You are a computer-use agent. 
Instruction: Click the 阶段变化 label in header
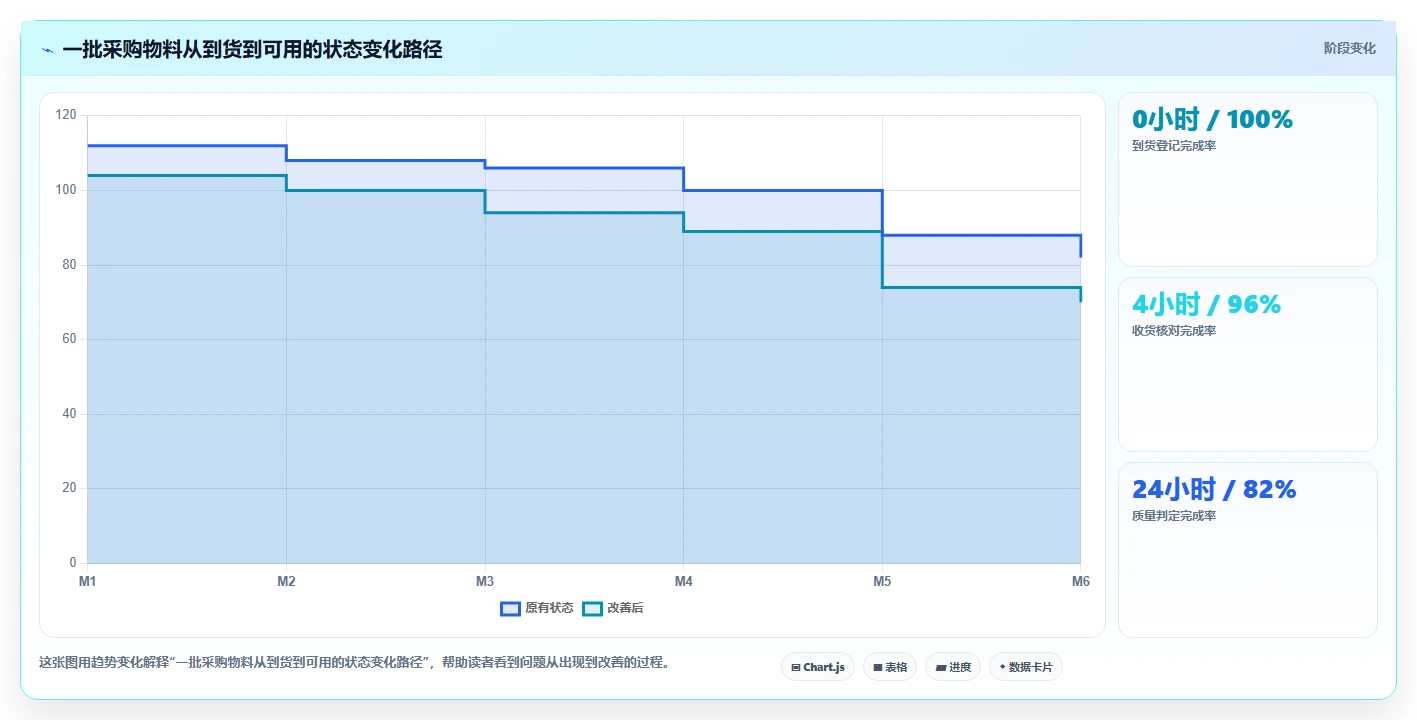[1349, 48]
